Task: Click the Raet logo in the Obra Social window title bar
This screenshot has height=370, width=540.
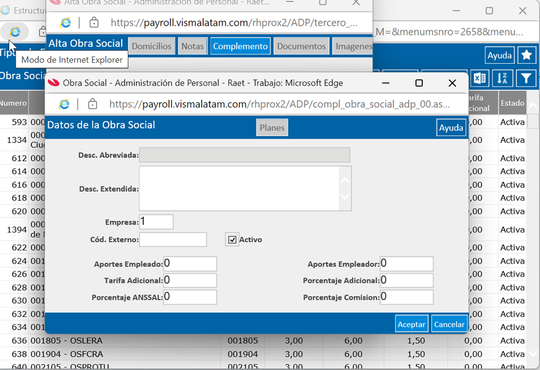Action: tap(53, 83)
